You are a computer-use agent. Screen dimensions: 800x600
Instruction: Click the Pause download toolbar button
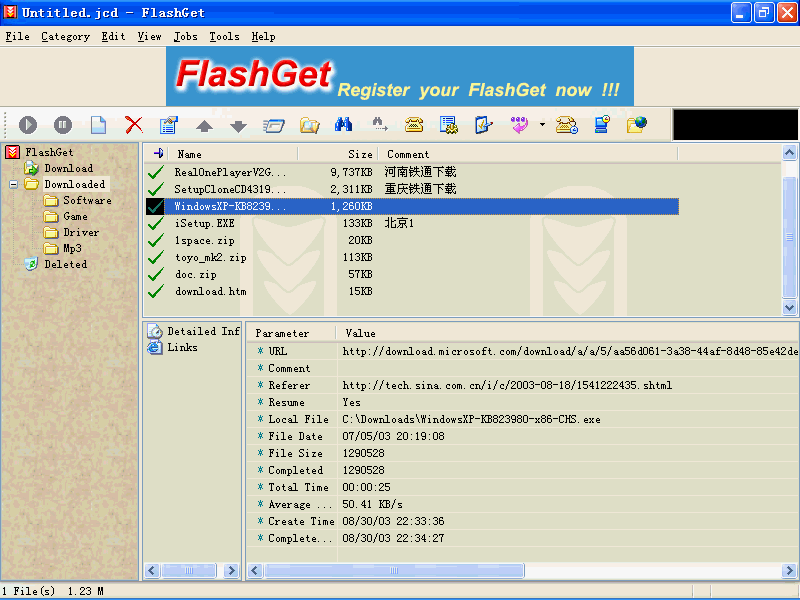pos(63,125)
